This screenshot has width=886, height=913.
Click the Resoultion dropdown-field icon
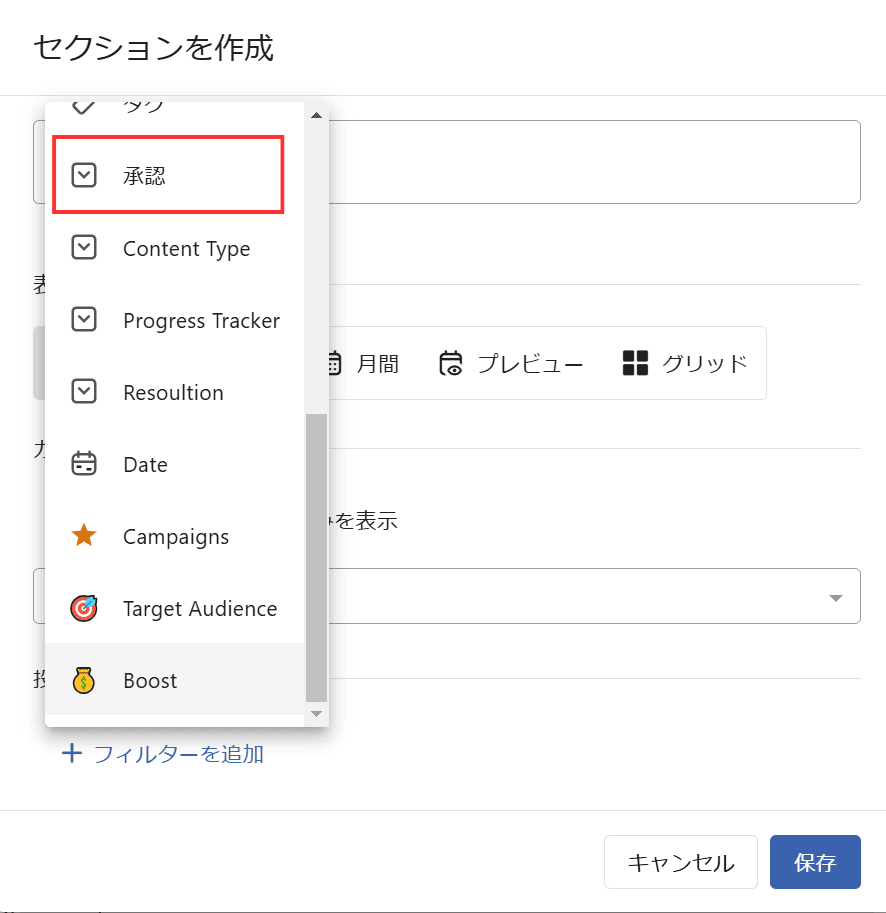tap(85, 393)
